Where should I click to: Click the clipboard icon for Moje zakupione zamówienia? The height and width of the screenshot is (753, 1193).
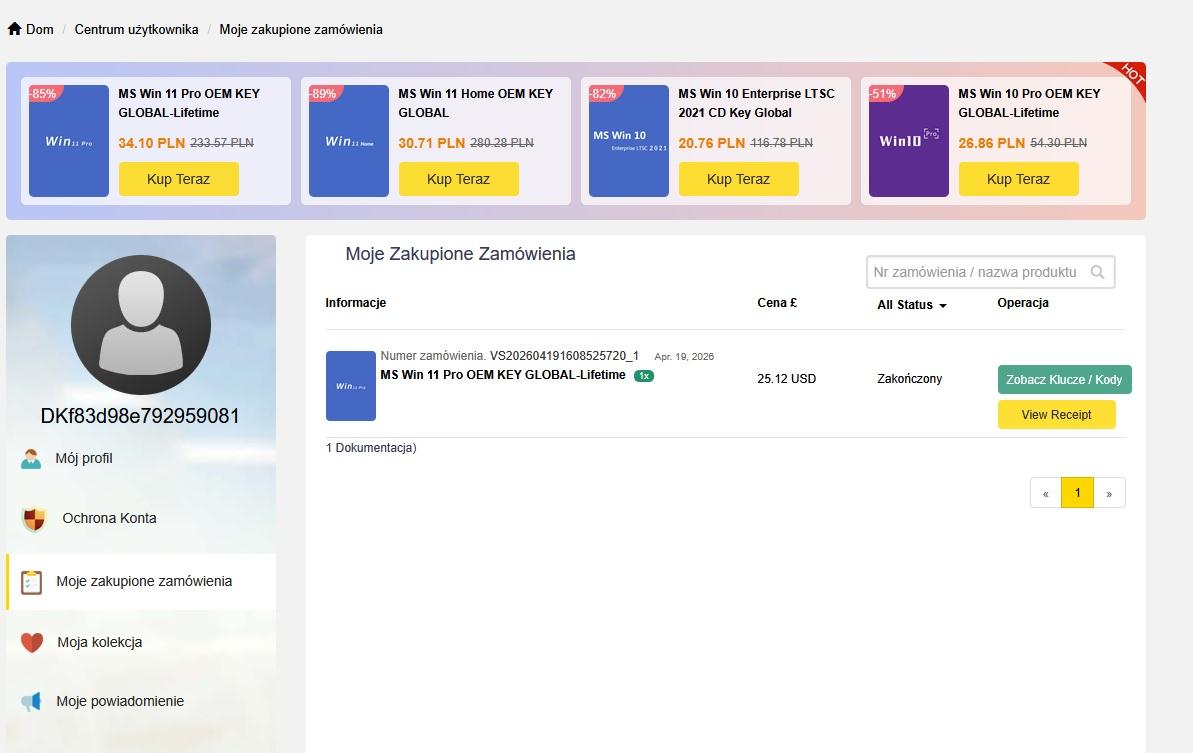32,582
